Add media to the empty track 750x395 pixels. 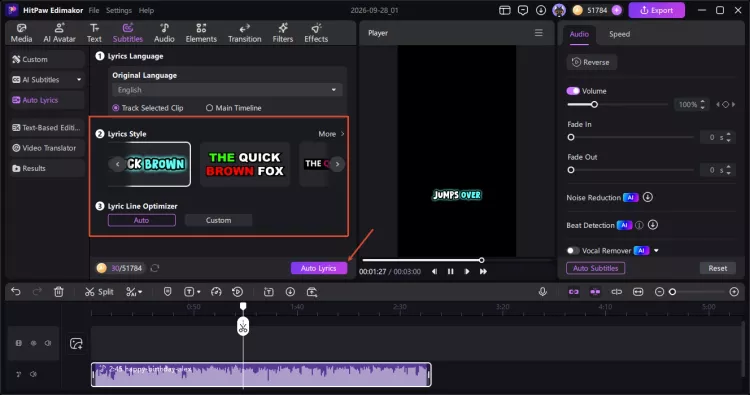[x=76, y=343]
